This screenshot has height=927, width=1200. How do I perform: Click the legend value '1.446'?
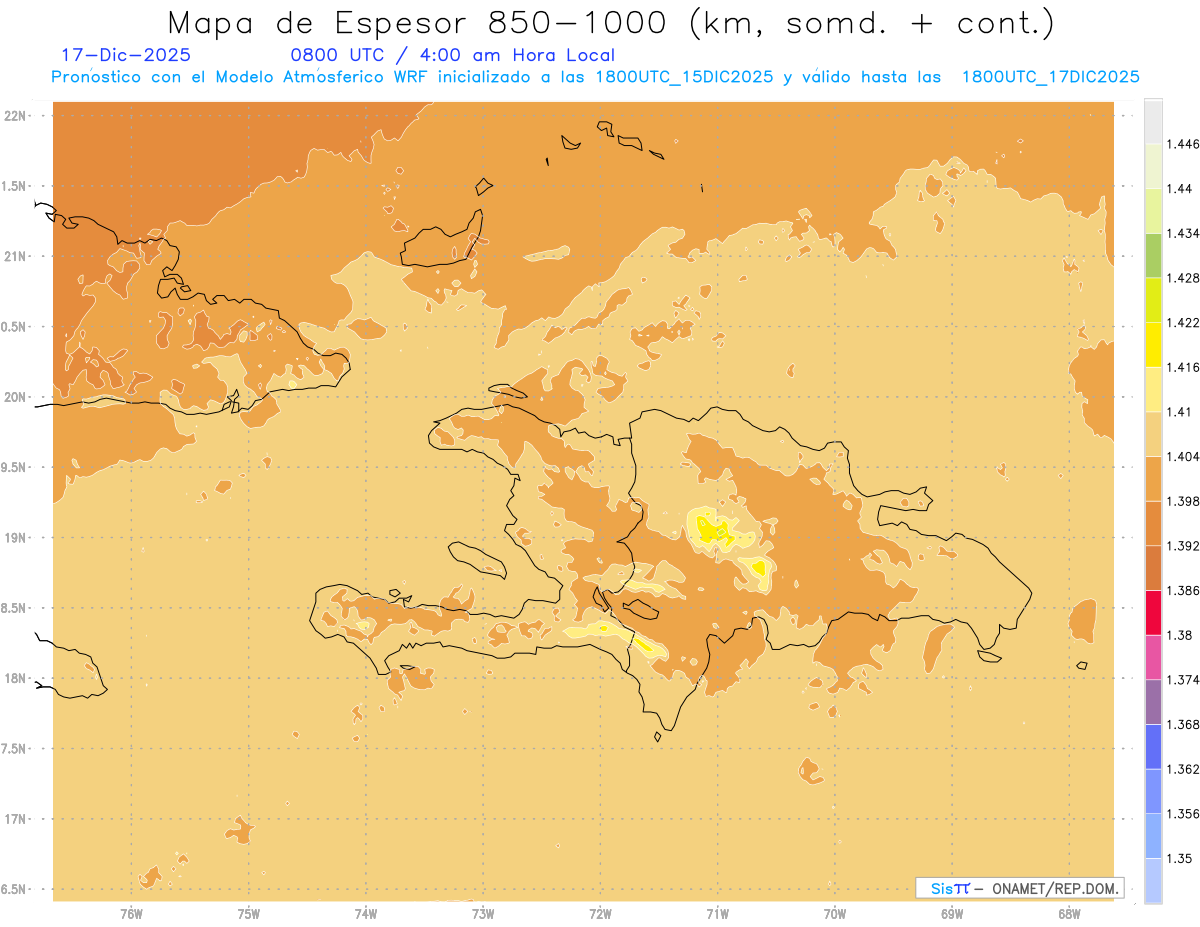tap(1182, 144)
